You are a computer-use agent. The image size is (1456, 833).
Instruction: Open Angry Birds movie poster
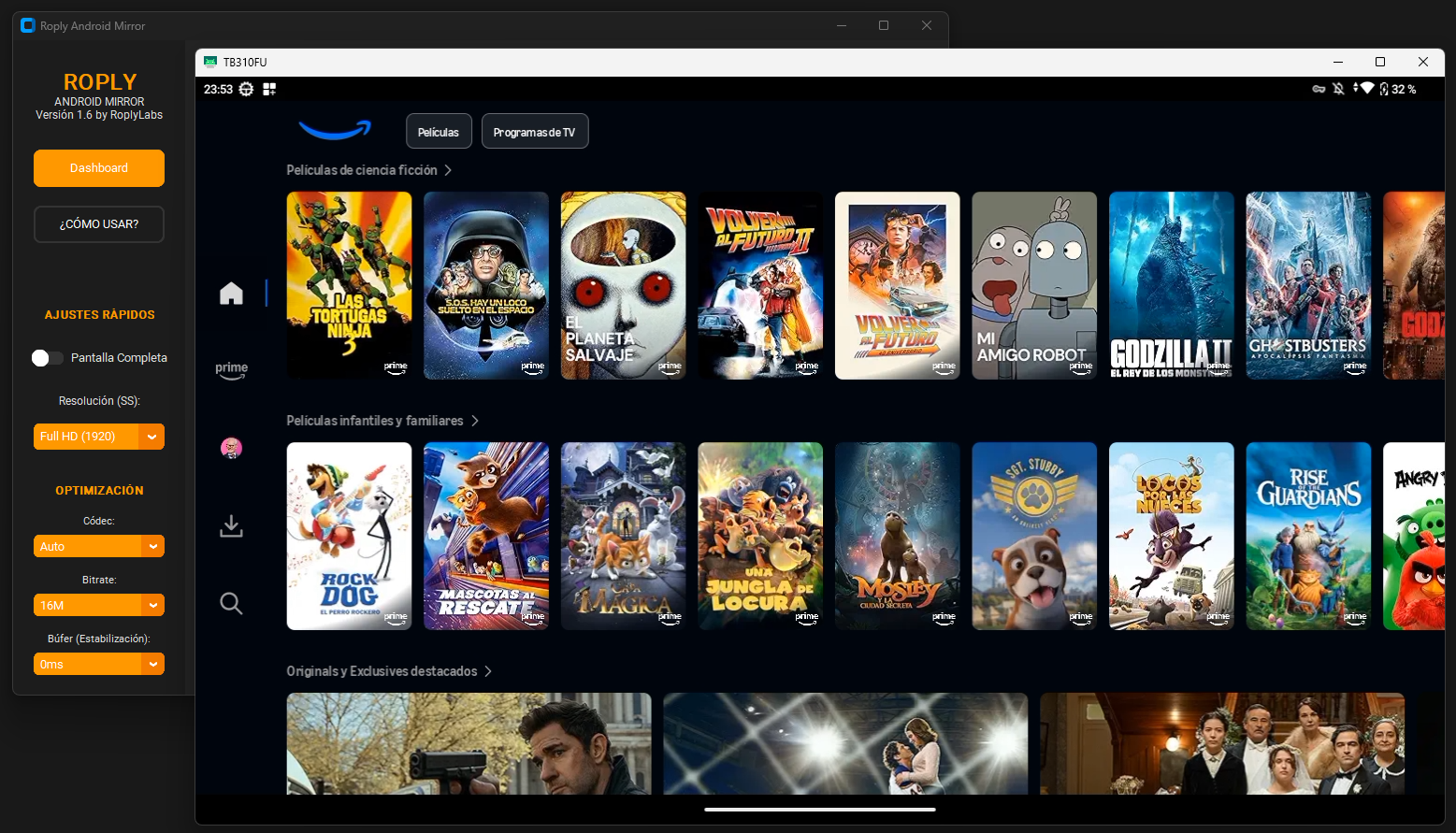click(1414, 536)
